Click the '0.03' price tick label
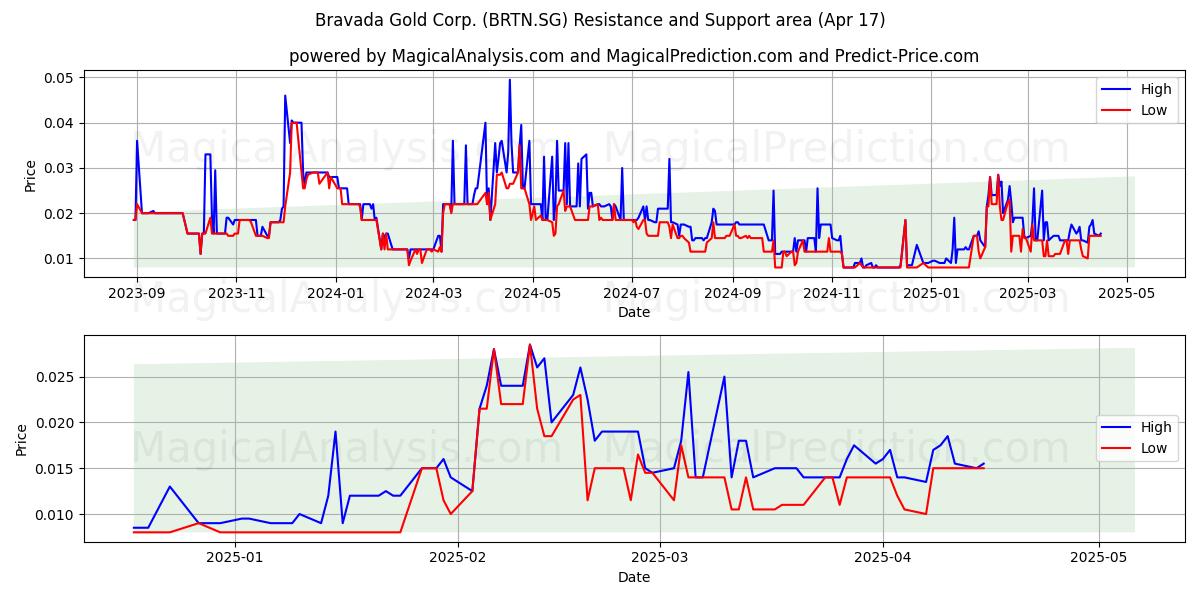Image resolution: width=1200 pixels, height=600 pixels. pyautogui.click(x=60, y=168)
